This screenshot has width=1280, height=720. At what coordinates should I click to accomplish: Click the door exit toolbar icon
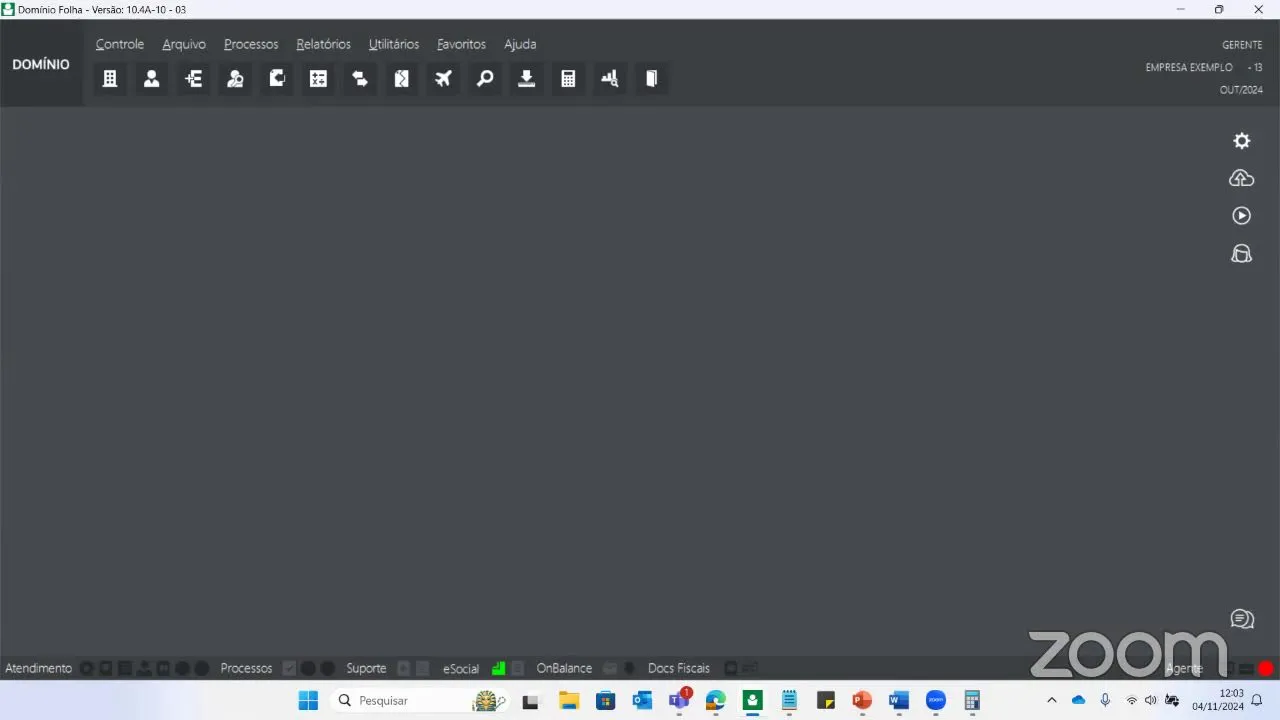point(652,79)
